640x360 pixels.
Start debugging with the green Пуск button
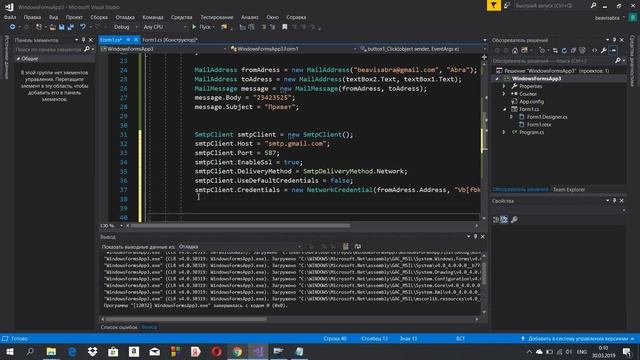203,27
